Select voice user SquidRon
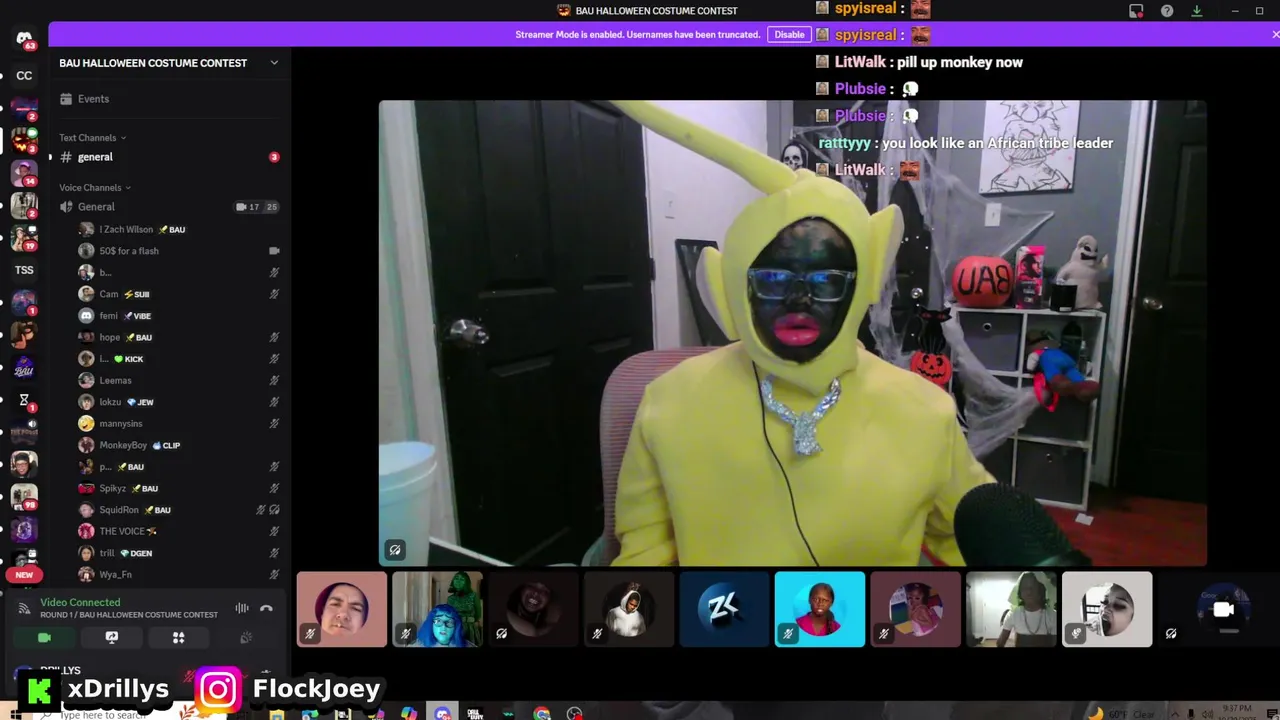 tap(180, 510)
